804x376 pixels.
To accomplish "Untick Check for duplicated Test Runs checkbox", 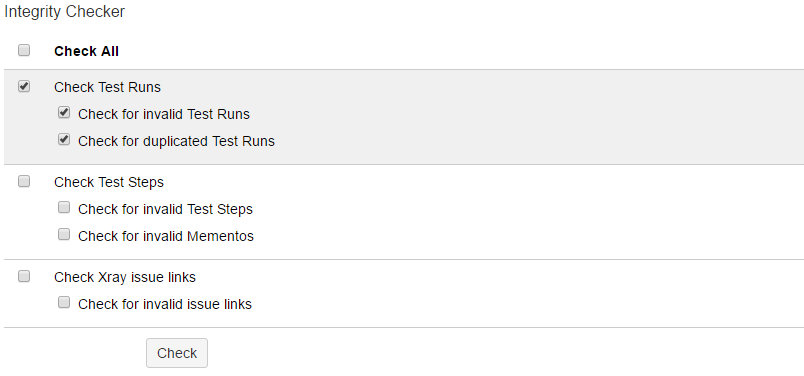I will tap(64, 140).
